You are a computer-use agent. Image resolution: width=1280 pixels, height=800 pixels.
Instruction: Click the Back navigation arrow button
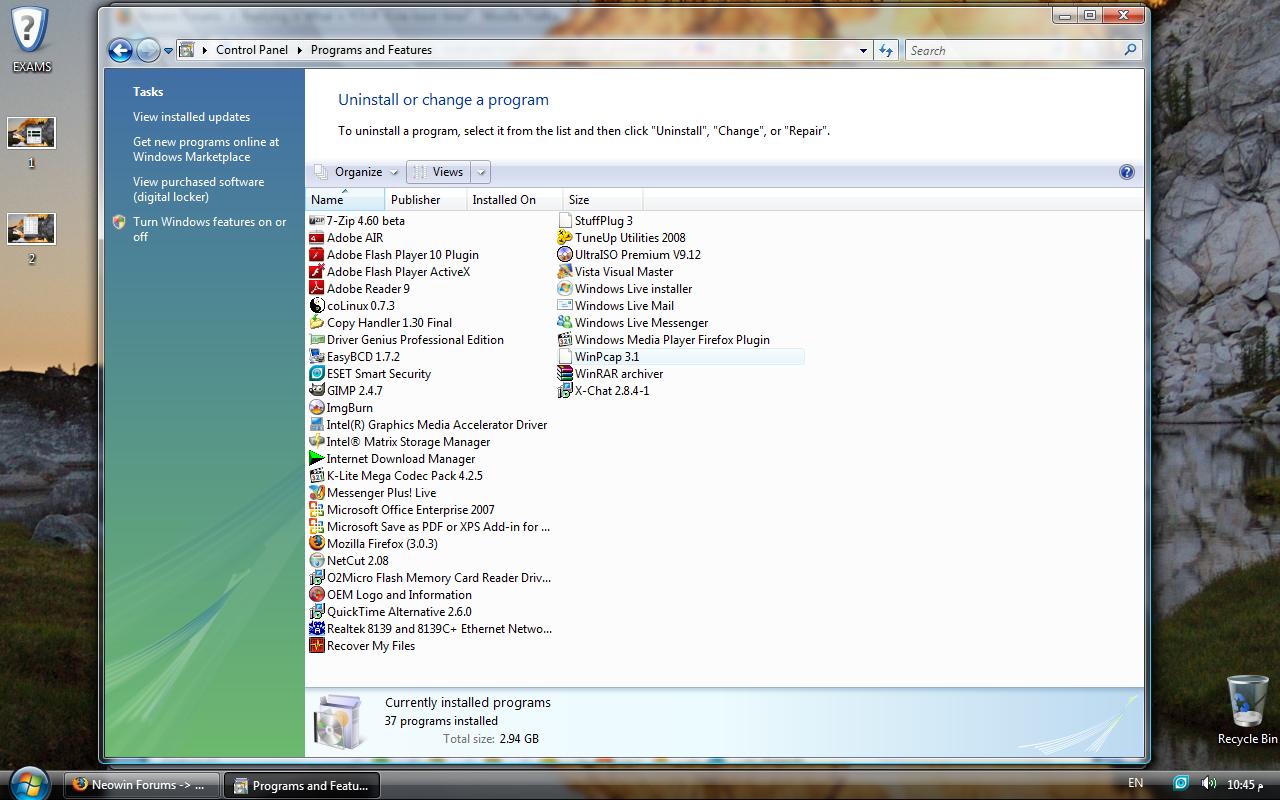click(x=120, y=50)
